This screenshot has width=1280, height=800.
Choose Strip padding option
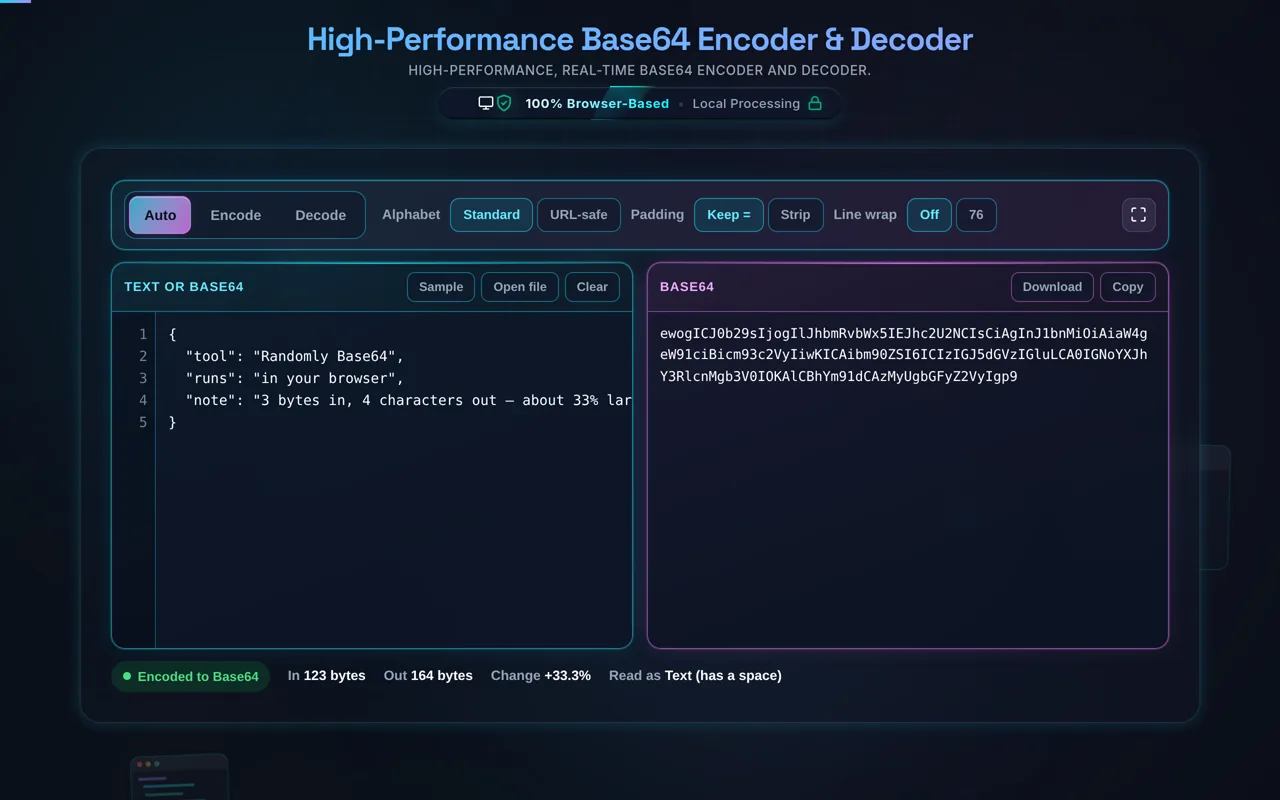click(796, 215)
